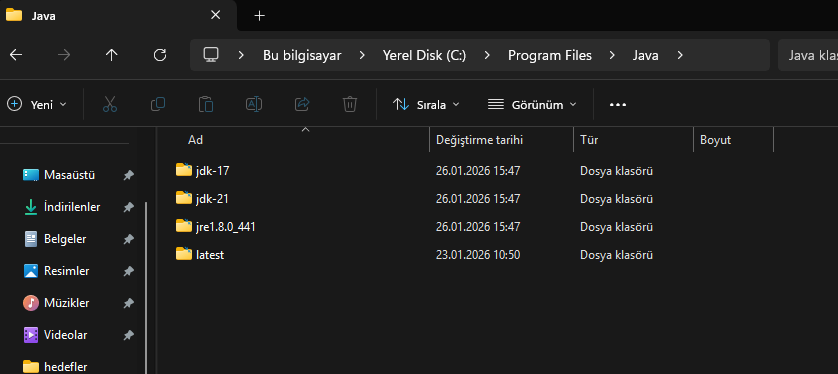Click the Forward navigation arrow

coord(64,55)
